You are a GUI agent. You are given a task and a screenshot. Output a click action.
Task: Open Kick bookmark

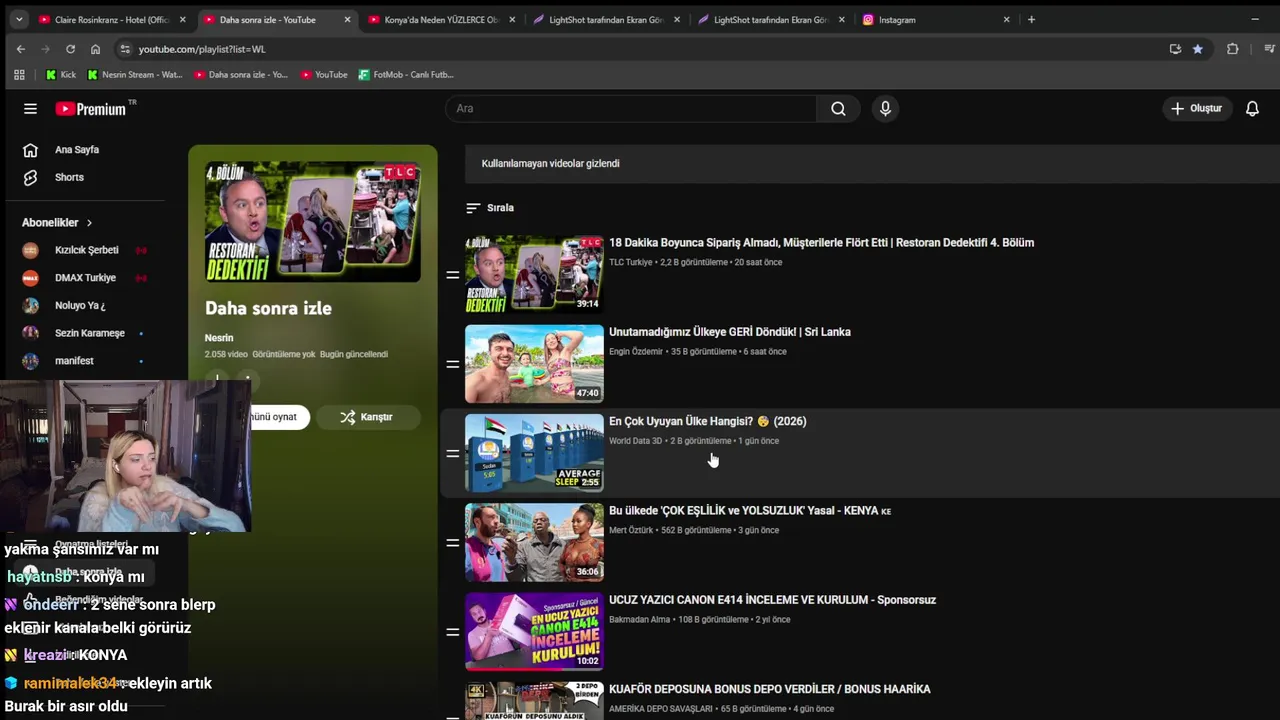[61, 75]
